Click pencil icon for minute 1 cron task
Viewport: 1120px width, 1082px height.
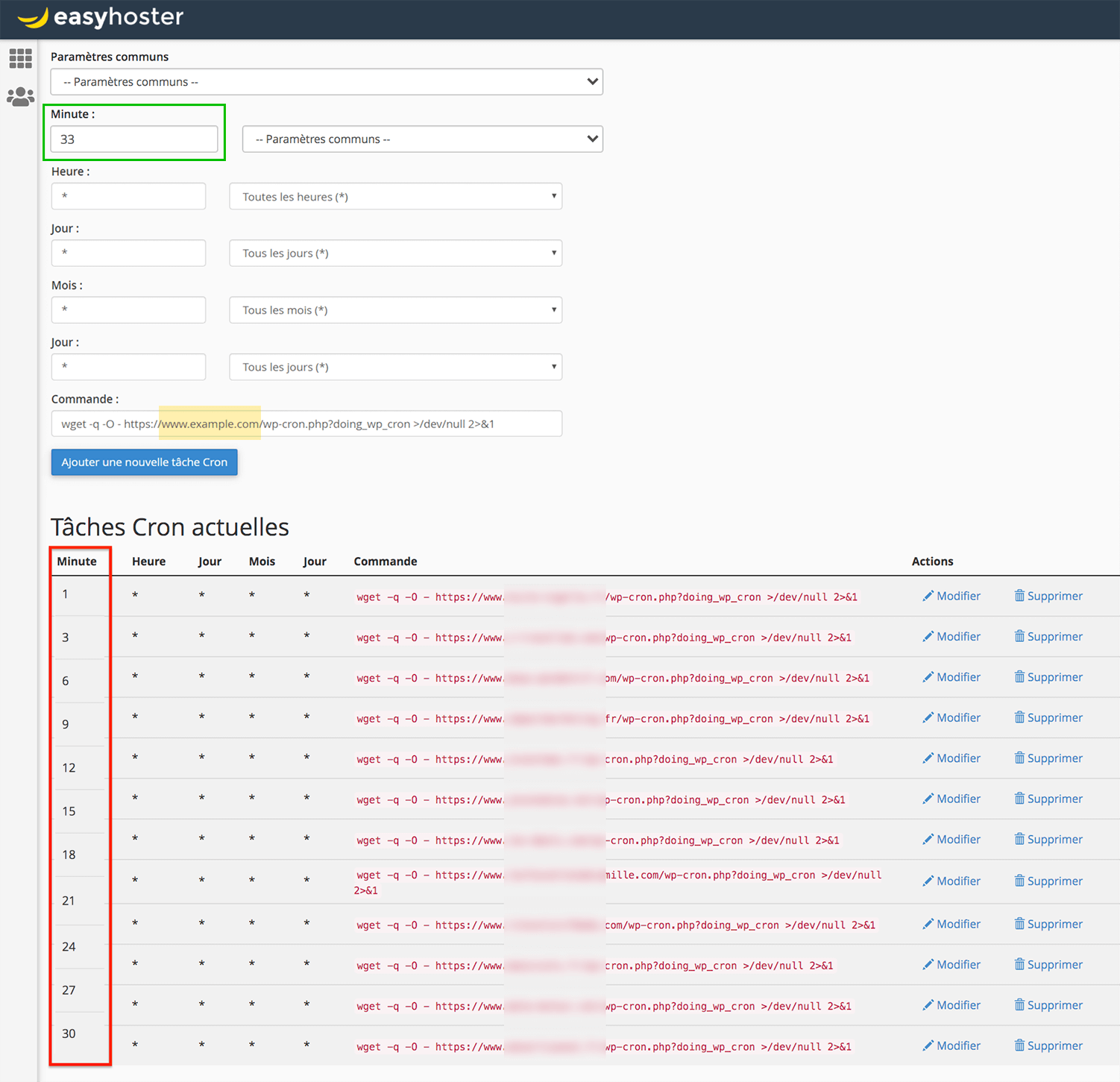click(x=928, y=596)
